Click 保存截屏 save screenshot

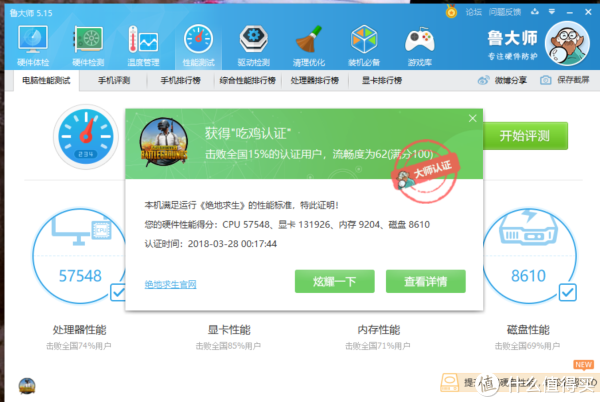click(x=564, y=80)
